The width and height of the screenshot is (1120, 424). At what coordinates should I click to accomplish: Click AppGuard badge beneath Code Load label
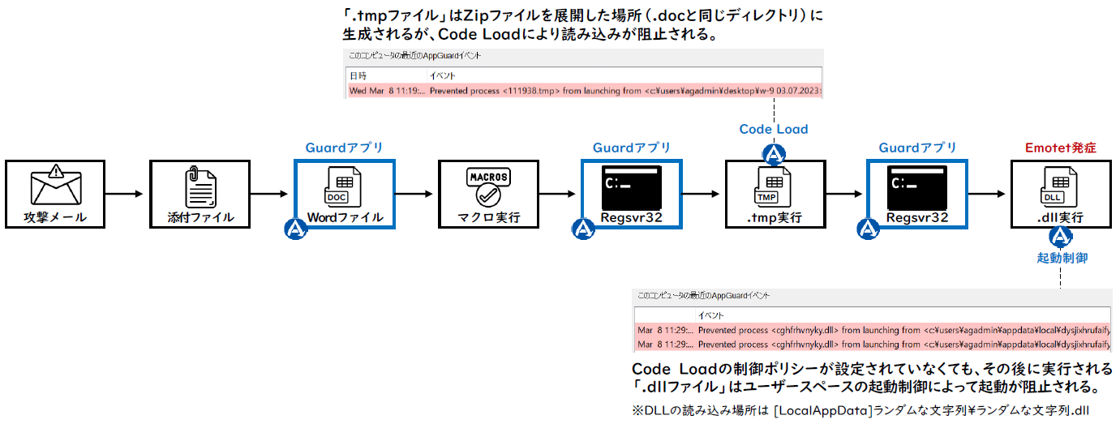[x=773, y=154]
